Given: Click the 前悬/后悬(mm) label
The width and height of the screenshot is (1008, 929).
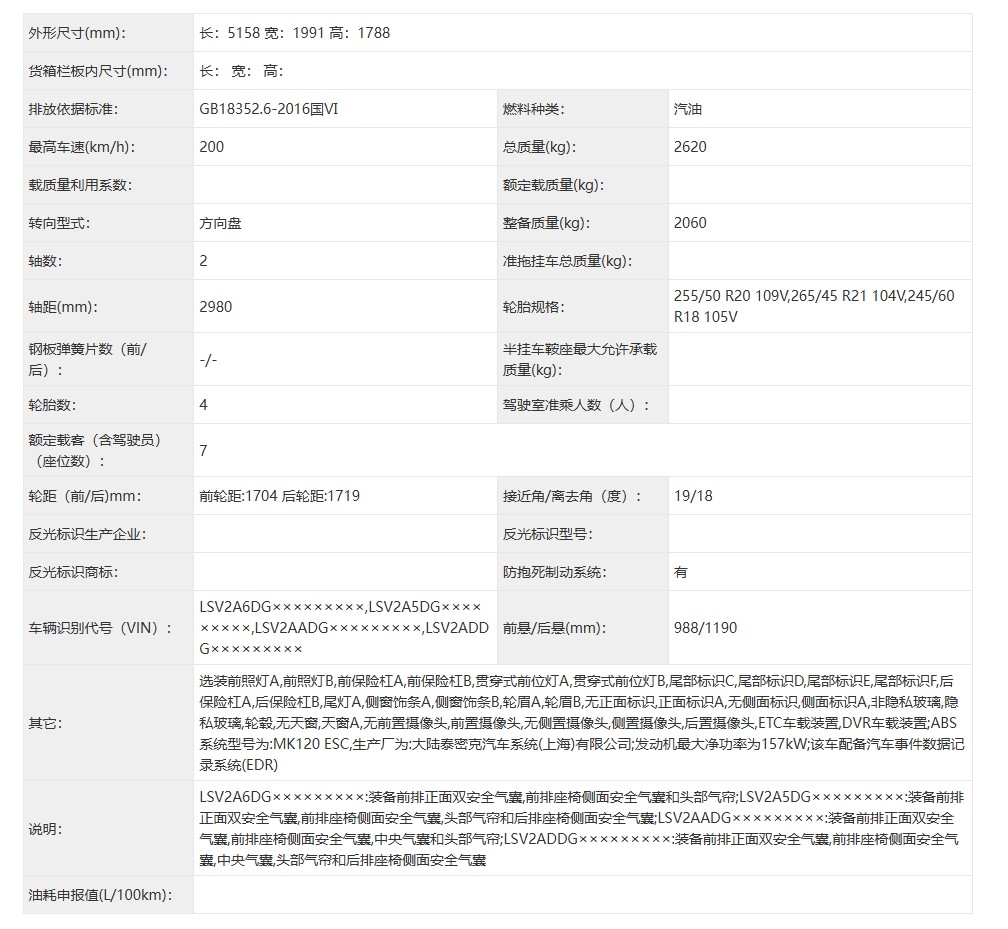Looking at the screenshot, I should point(554,628).
